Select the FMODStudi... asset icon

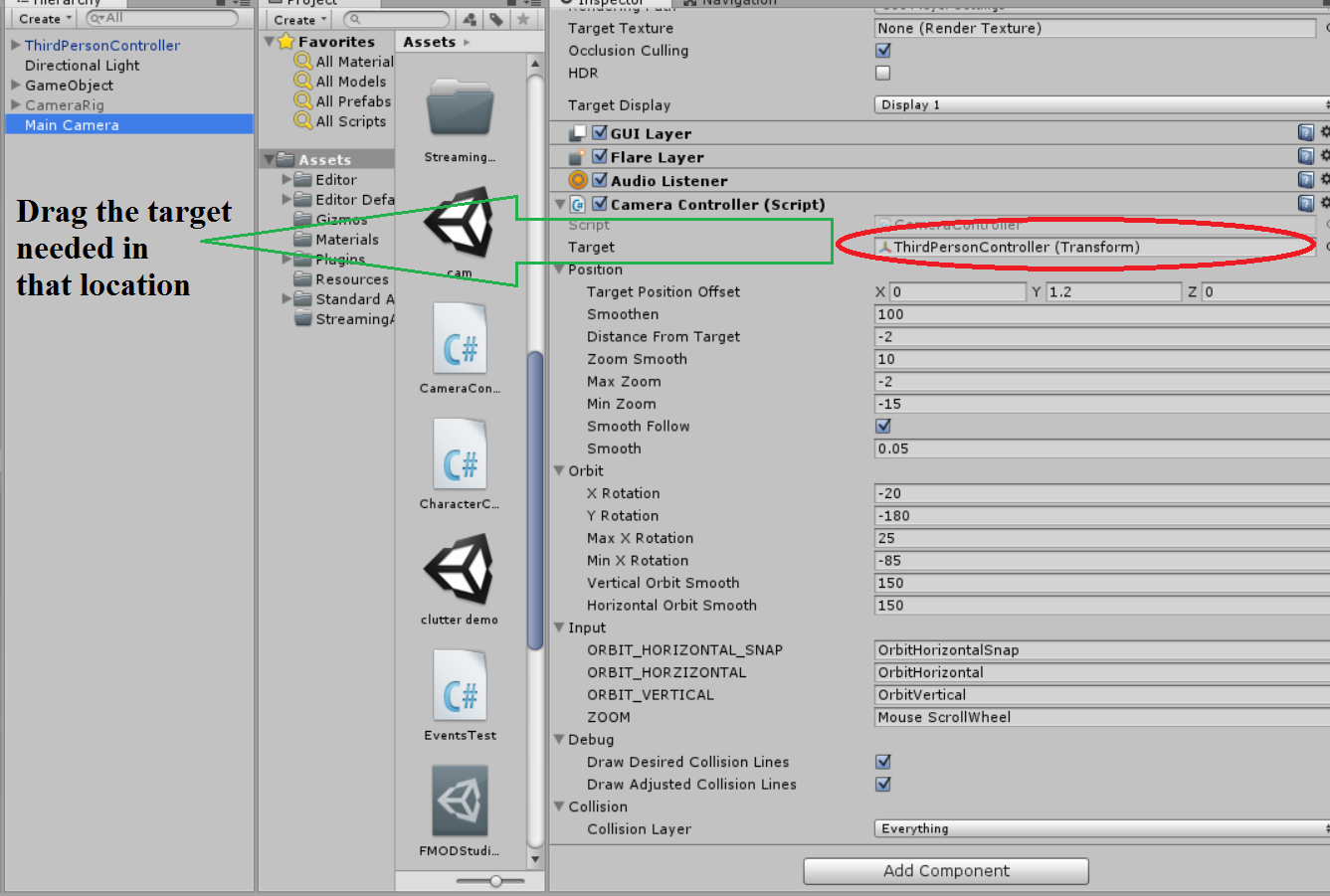tap(460, 801)
